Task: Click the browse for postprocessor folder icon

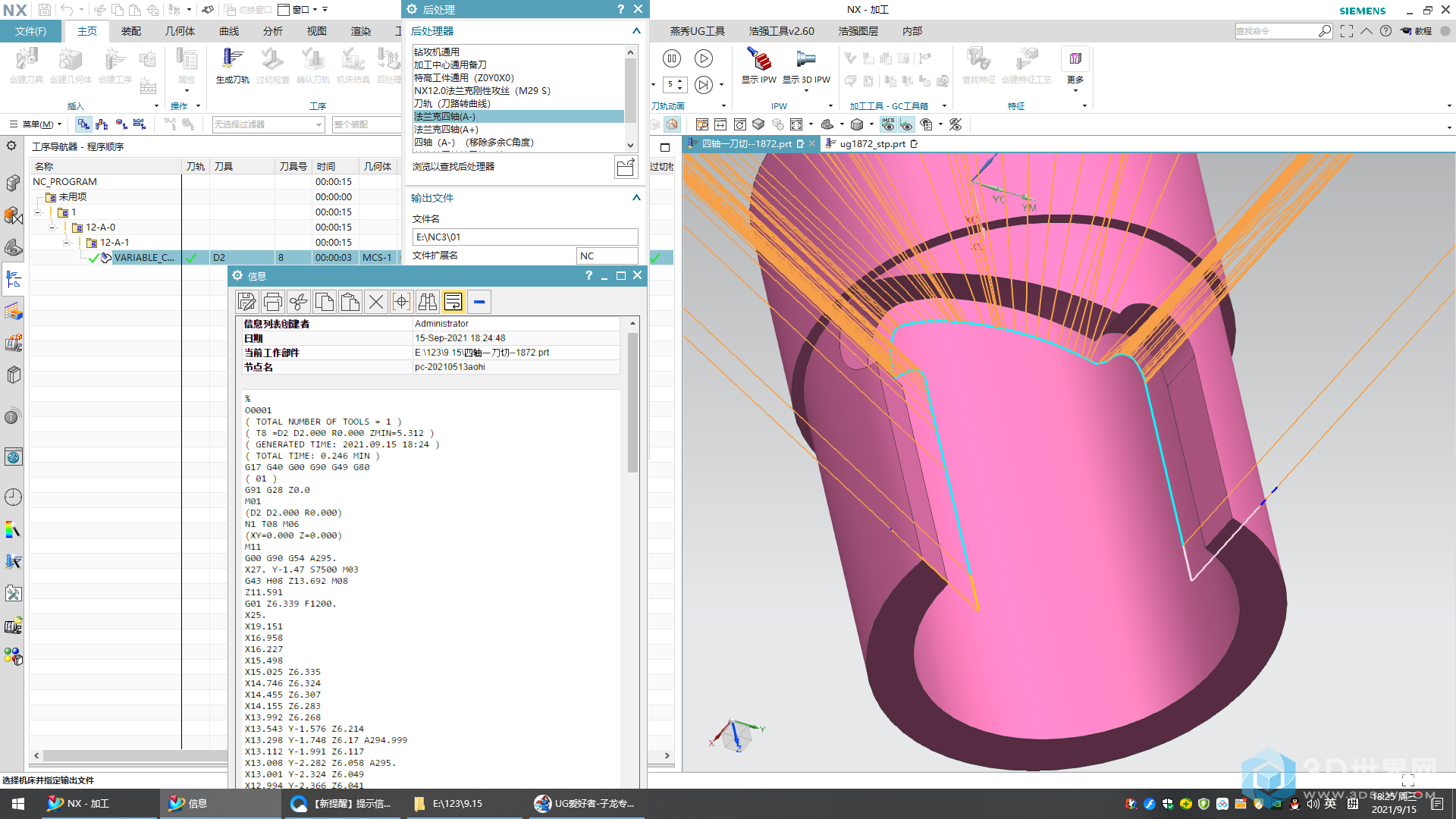Action: (x=626, y=167)
